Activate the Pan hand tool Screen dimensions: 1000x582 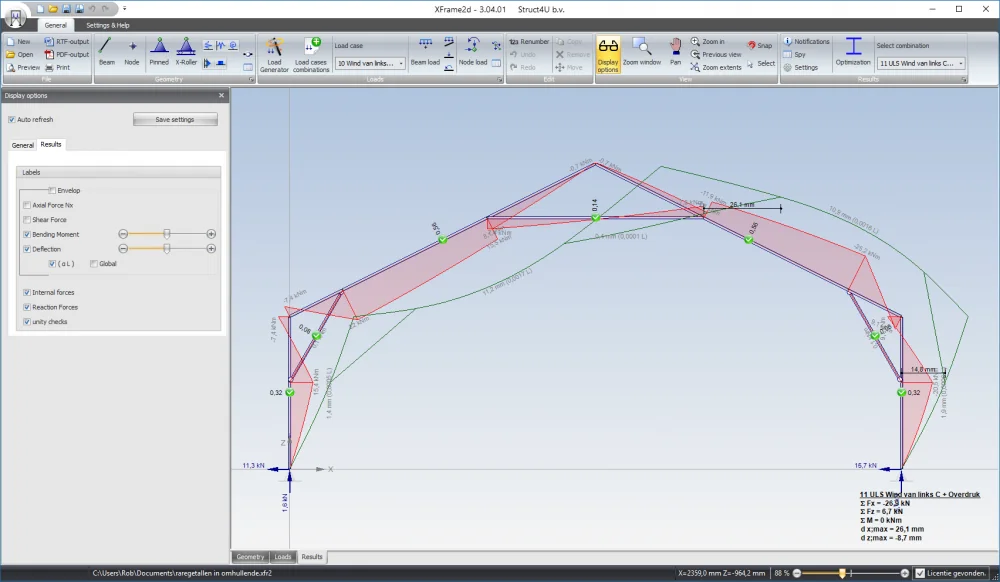point(675,52)
